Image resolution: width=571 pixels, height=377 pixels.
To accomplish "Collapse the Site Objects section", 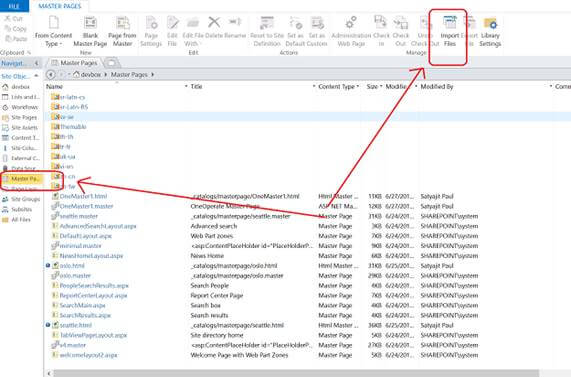I will coord(36,76).
